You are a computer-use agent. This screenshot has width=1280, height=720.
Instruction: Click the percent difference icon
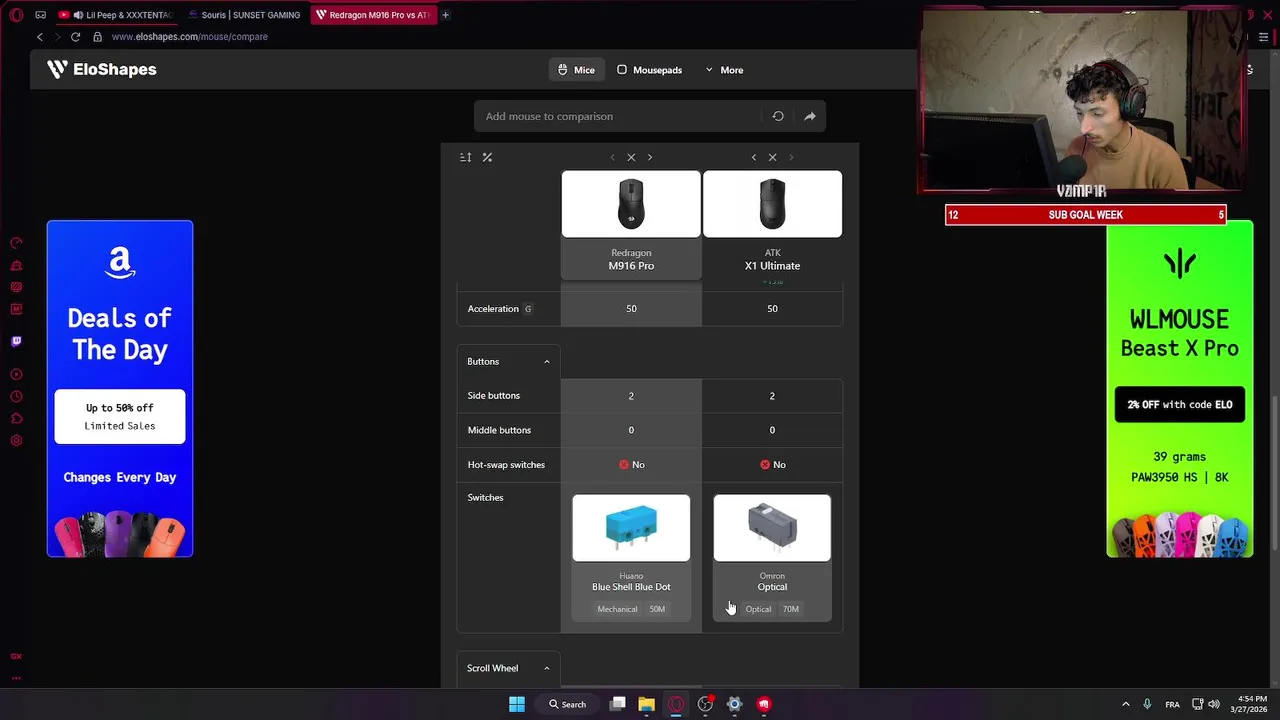[x=487, y=157]
